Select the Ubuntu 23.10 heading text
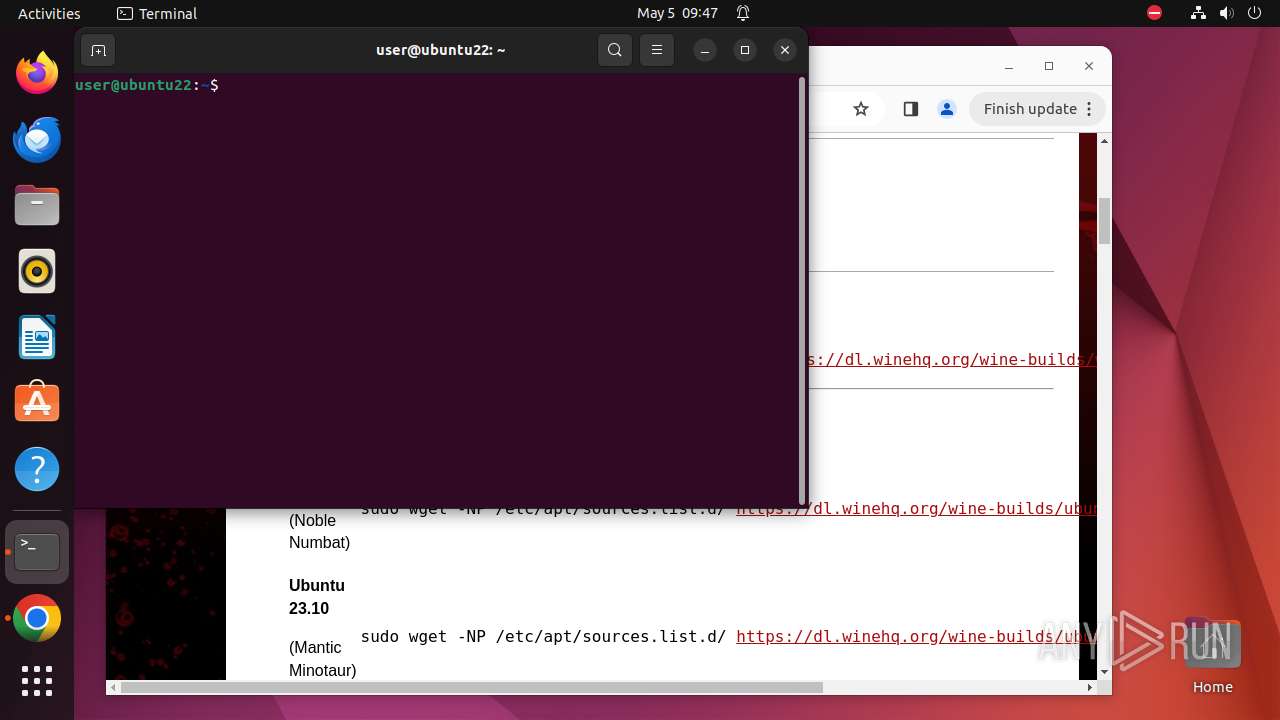 tap(317, 597)
